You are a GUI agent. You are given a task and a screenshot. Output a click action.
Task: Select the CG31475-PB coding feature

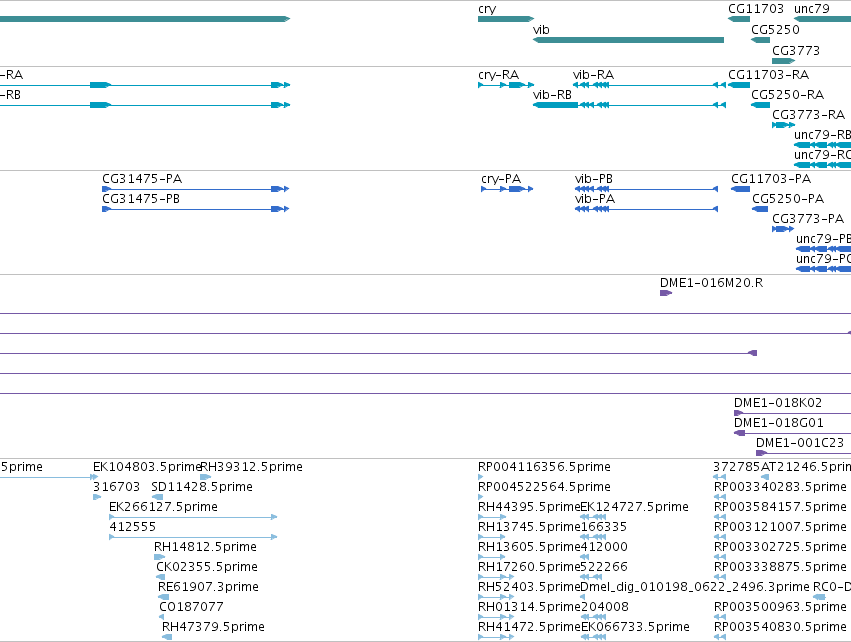point(195,209)
